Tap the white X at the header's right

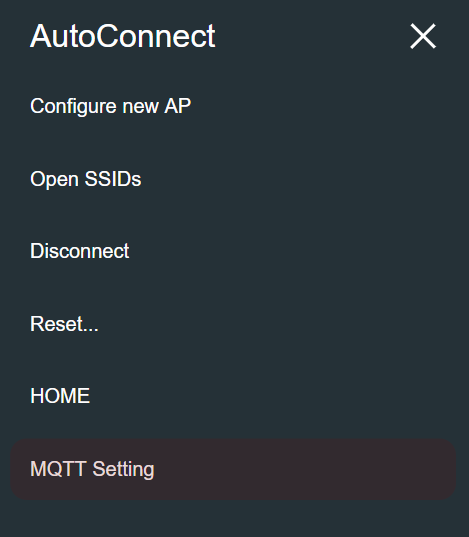423,36
